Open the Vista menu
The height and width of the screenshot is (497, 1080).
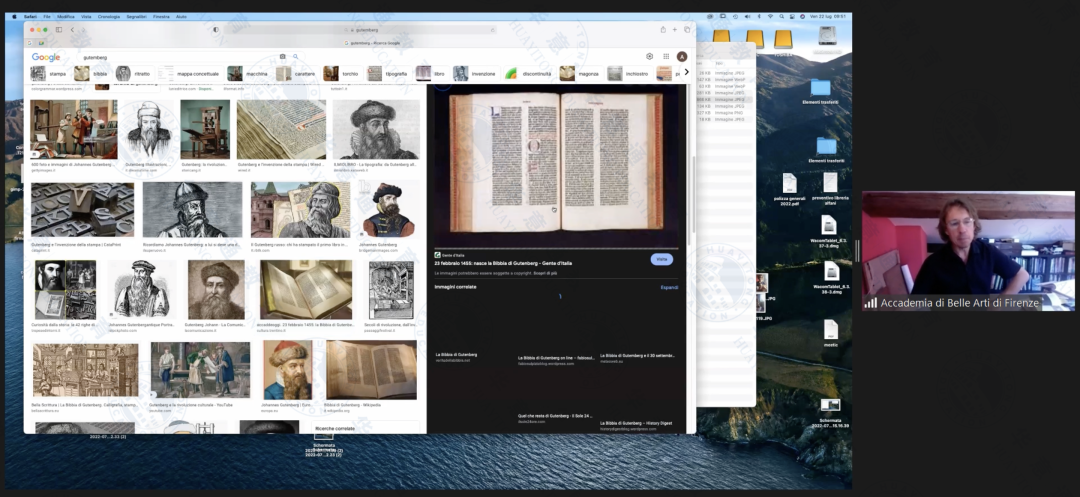tap(86, 16)
